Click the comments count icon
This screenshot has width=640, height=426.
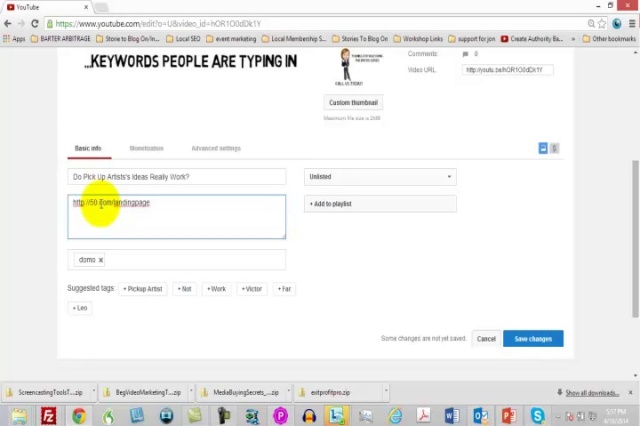tap(465, 54)
